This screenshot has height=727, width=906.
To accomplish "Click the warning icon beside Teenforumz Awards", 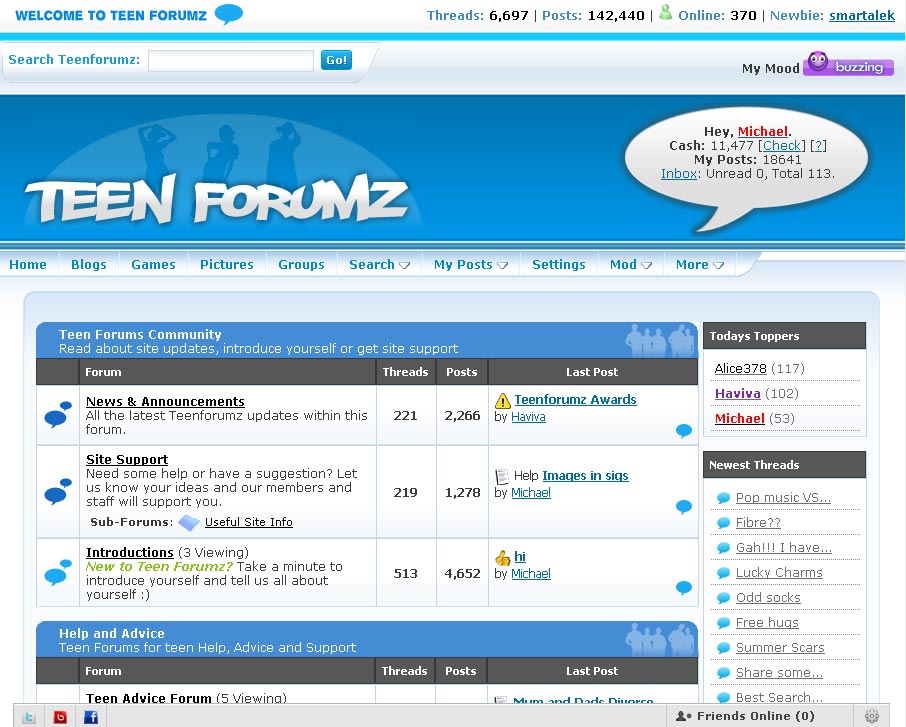I will pos(503,400).
